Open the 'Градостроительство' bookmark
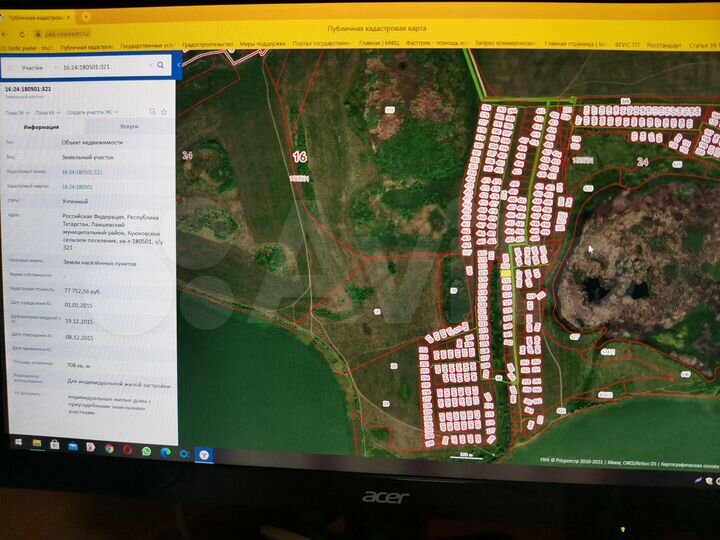The height and width of the screenshot is (540, 720). point(207,45)
